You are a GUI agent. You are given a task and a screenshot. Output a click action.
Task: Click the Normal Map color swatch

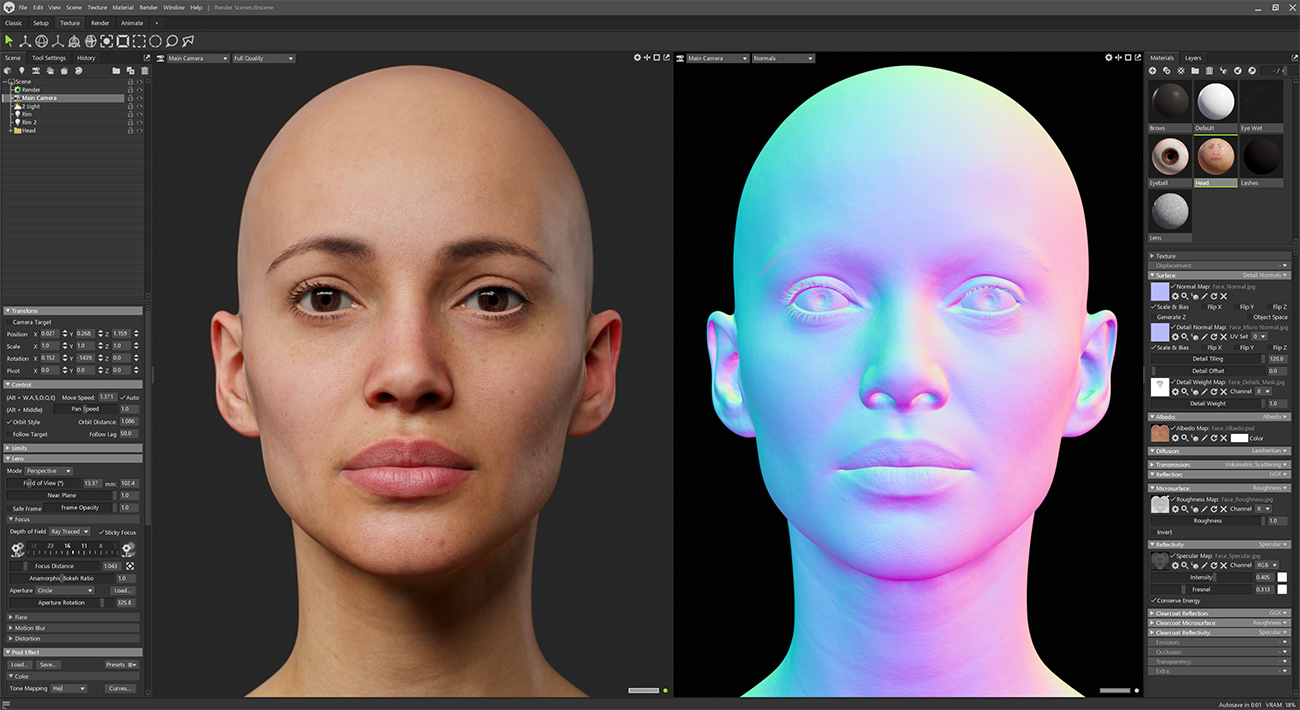[1160, 291]
